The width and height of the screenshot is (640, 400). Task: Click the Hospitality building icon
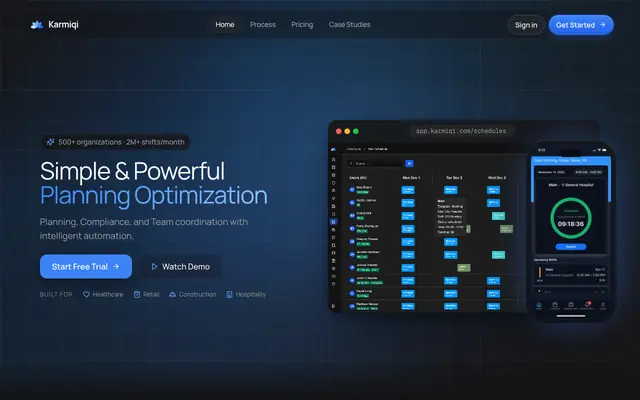tap(229, 294)
